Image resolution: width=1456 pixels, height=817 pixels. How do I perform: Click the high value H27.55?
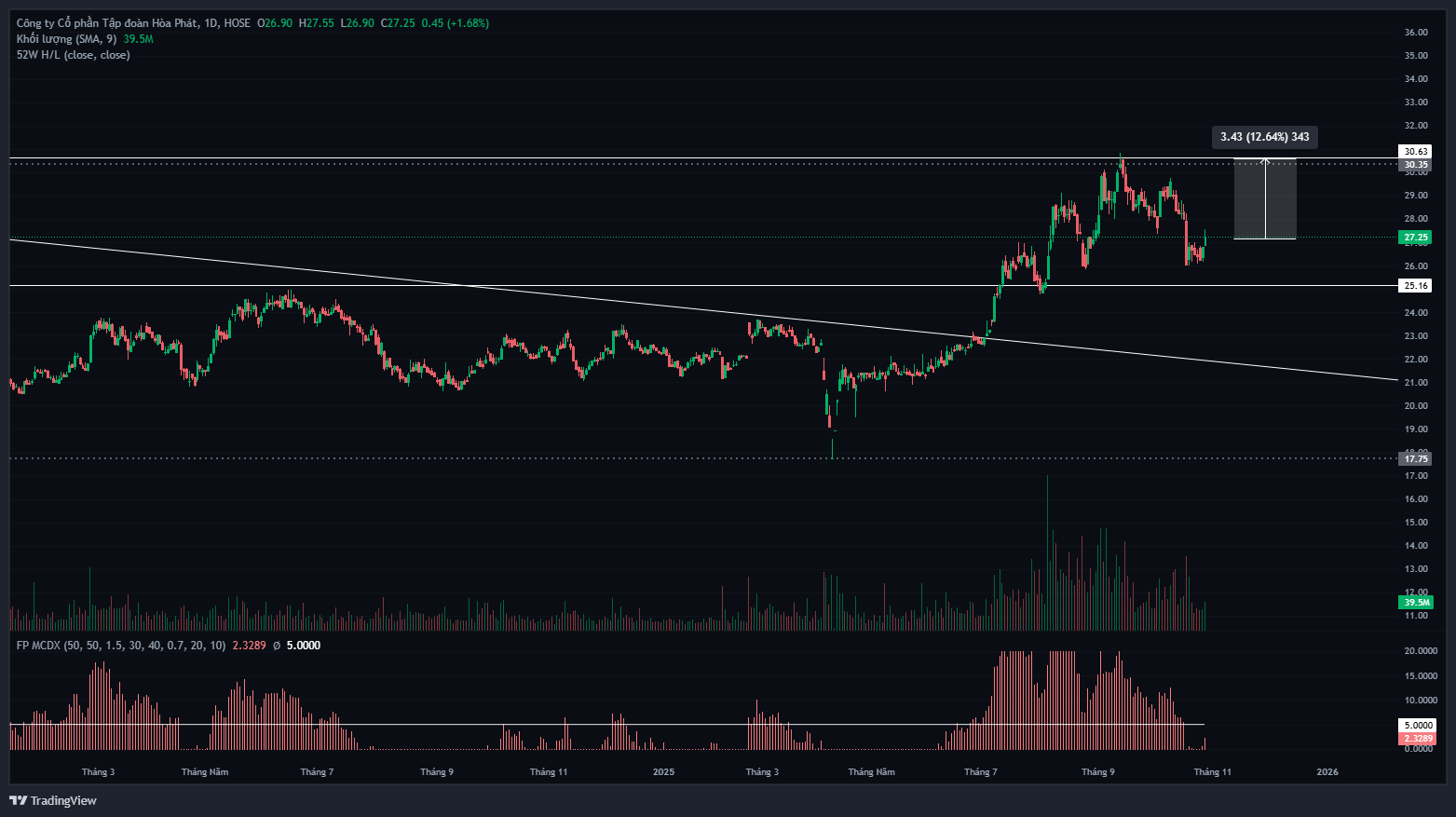(316, 23)
